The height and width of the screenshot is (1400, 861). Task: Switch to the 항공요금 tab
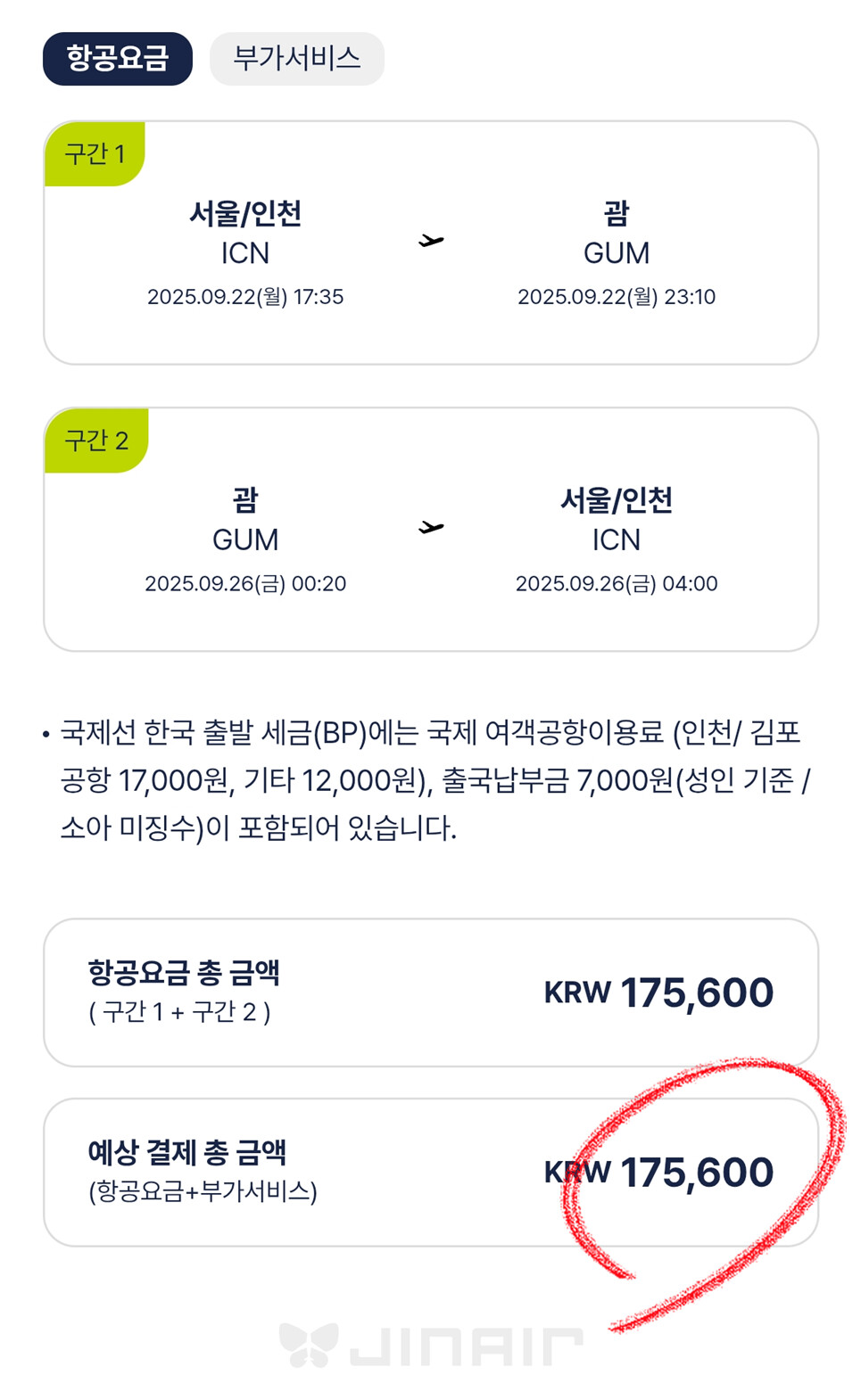[x=118, y=59]
